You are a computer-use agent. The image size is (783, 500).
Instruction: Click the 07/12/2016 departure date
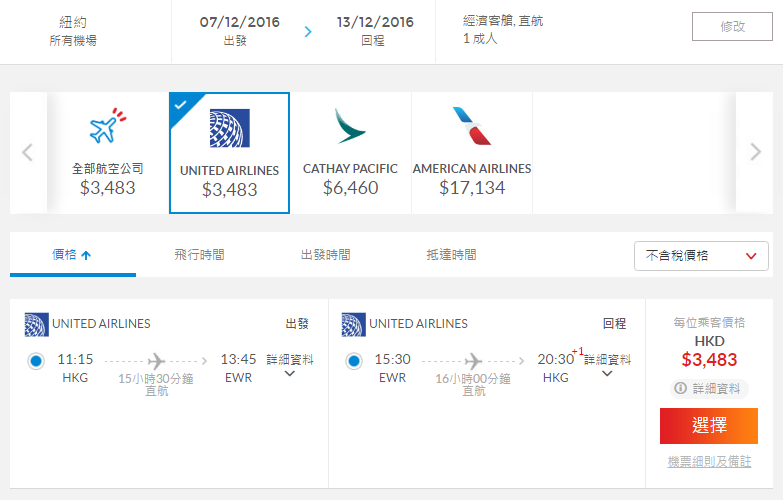(240, 22)
